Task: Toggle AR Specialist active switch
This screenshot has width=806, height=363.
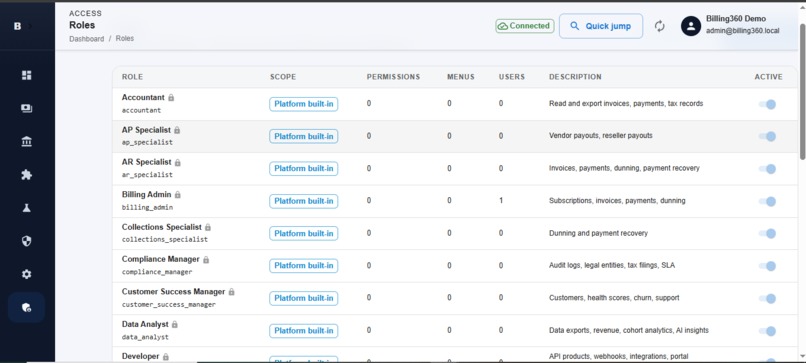Action: point(767,169)
